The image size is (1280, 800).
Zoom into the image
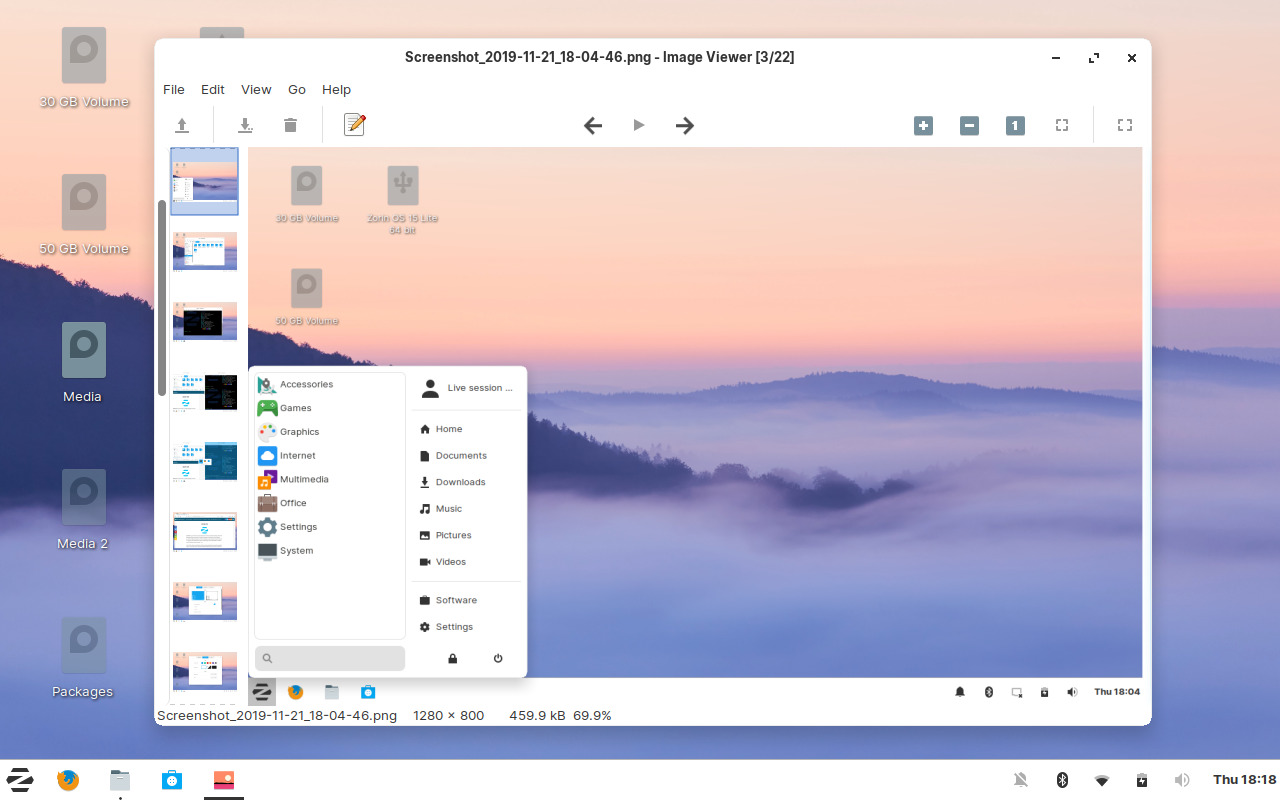922,125
